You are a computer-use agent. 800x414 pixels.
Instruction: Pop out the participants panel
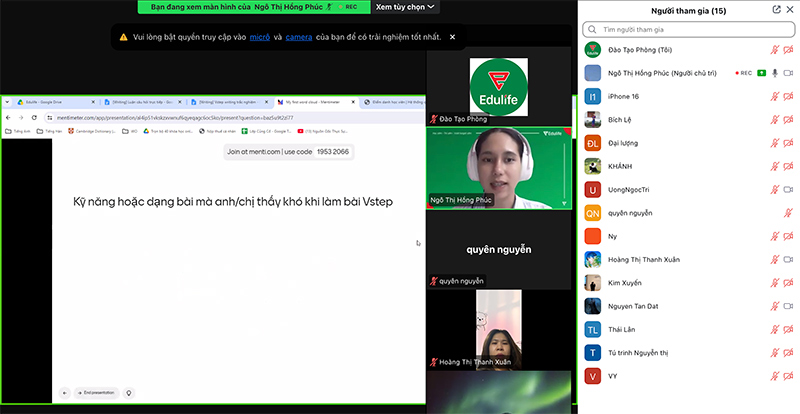[777, 10]
